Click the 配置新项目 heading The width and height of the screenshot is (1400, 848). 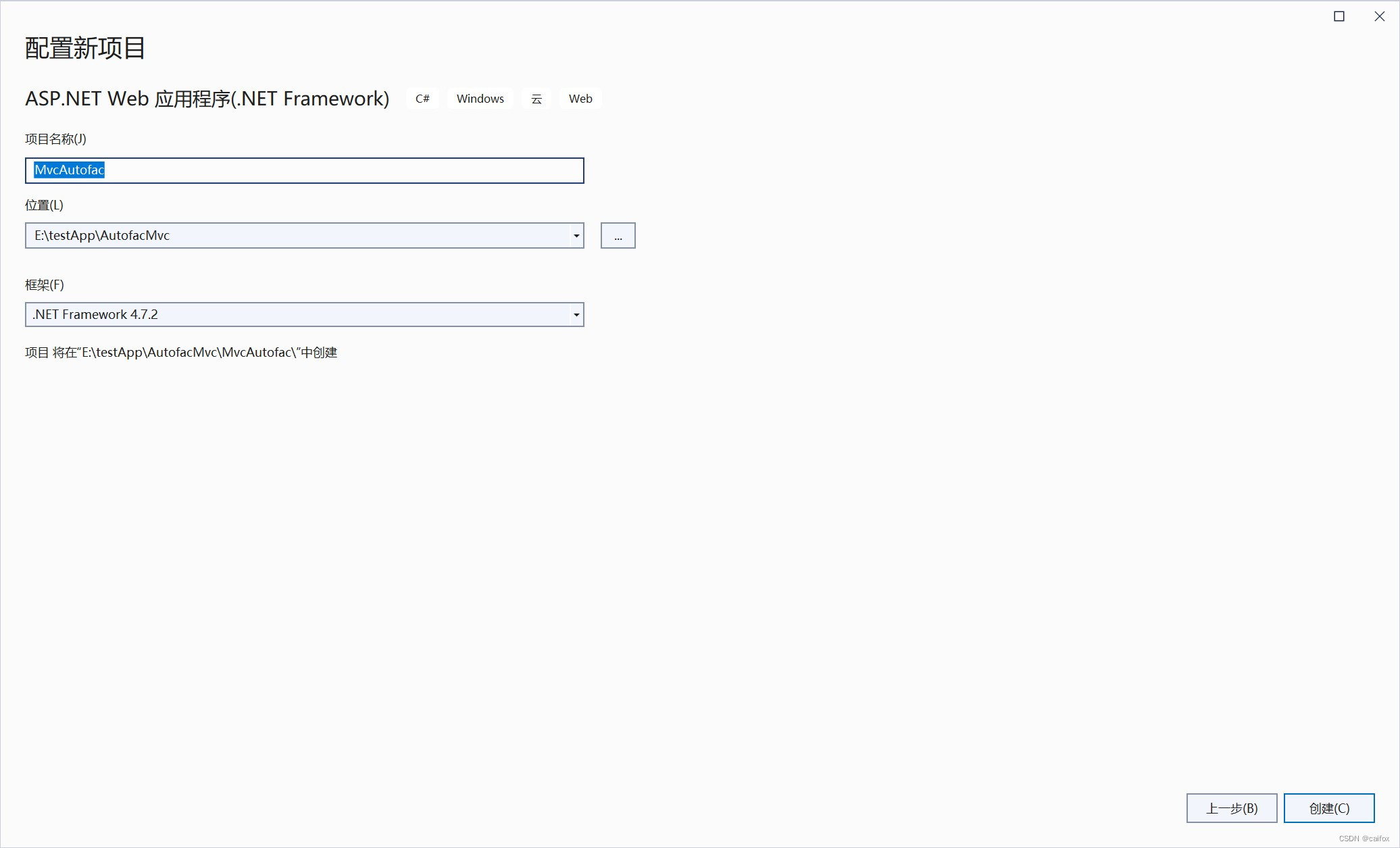click(85, 49)
